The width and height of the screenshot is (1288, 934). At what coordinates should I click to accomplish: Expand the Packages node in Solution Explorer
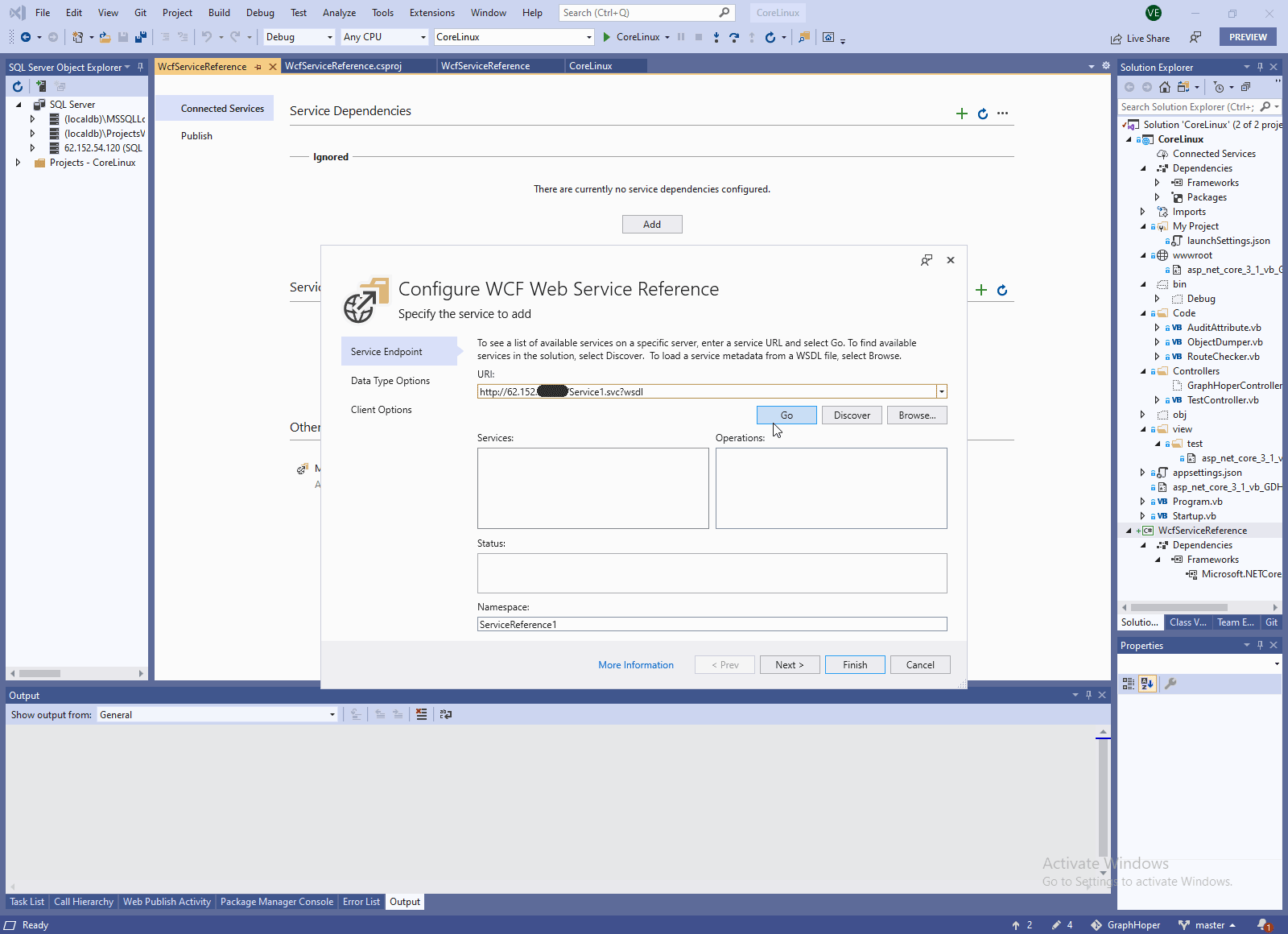(1158, 197)
